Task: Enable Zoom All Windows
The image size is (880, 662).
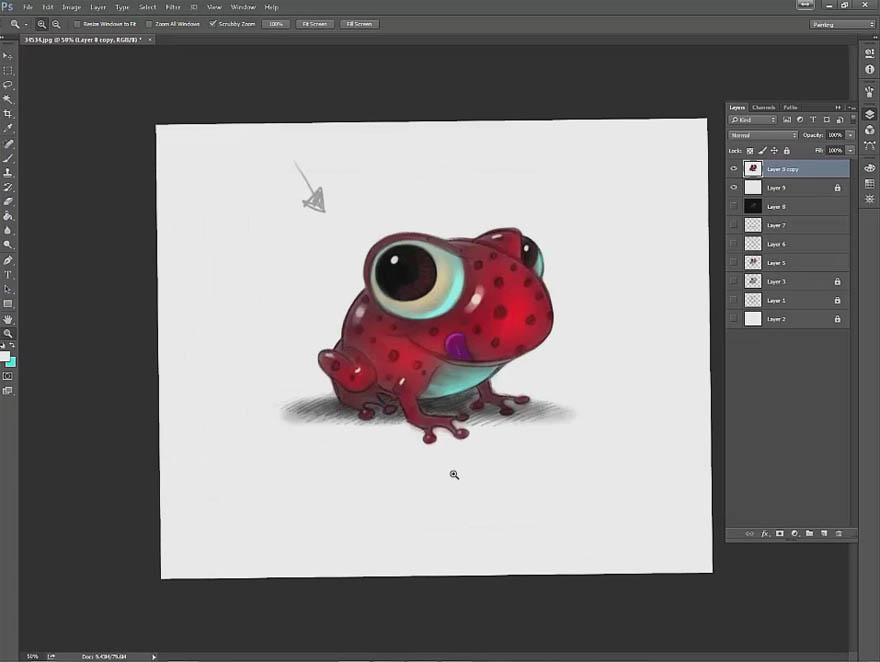Action: coord(149,24)
